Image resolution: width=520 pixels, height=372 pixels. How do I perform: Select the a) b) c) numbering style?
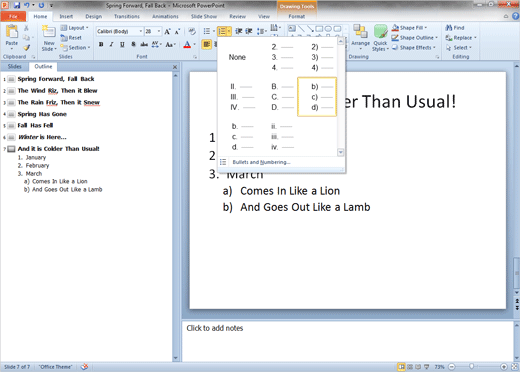pyautogui.click(x=317, y=97)
